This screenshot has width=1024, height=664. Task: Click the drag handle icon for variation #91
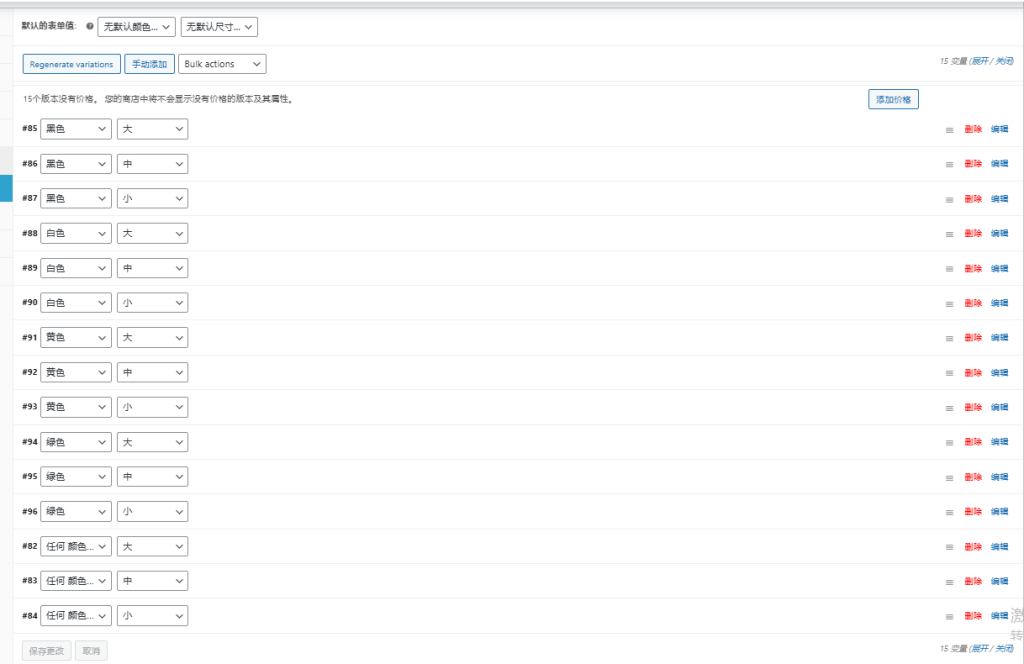(949, 338)
